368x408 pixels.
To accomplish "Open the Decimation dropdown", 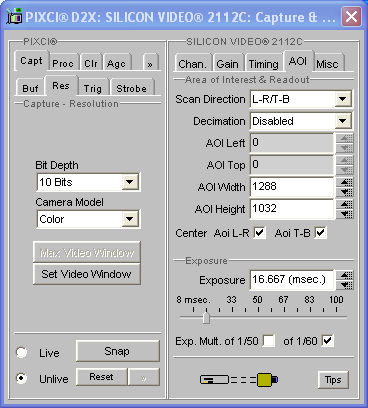I will [x=343, y=121].
